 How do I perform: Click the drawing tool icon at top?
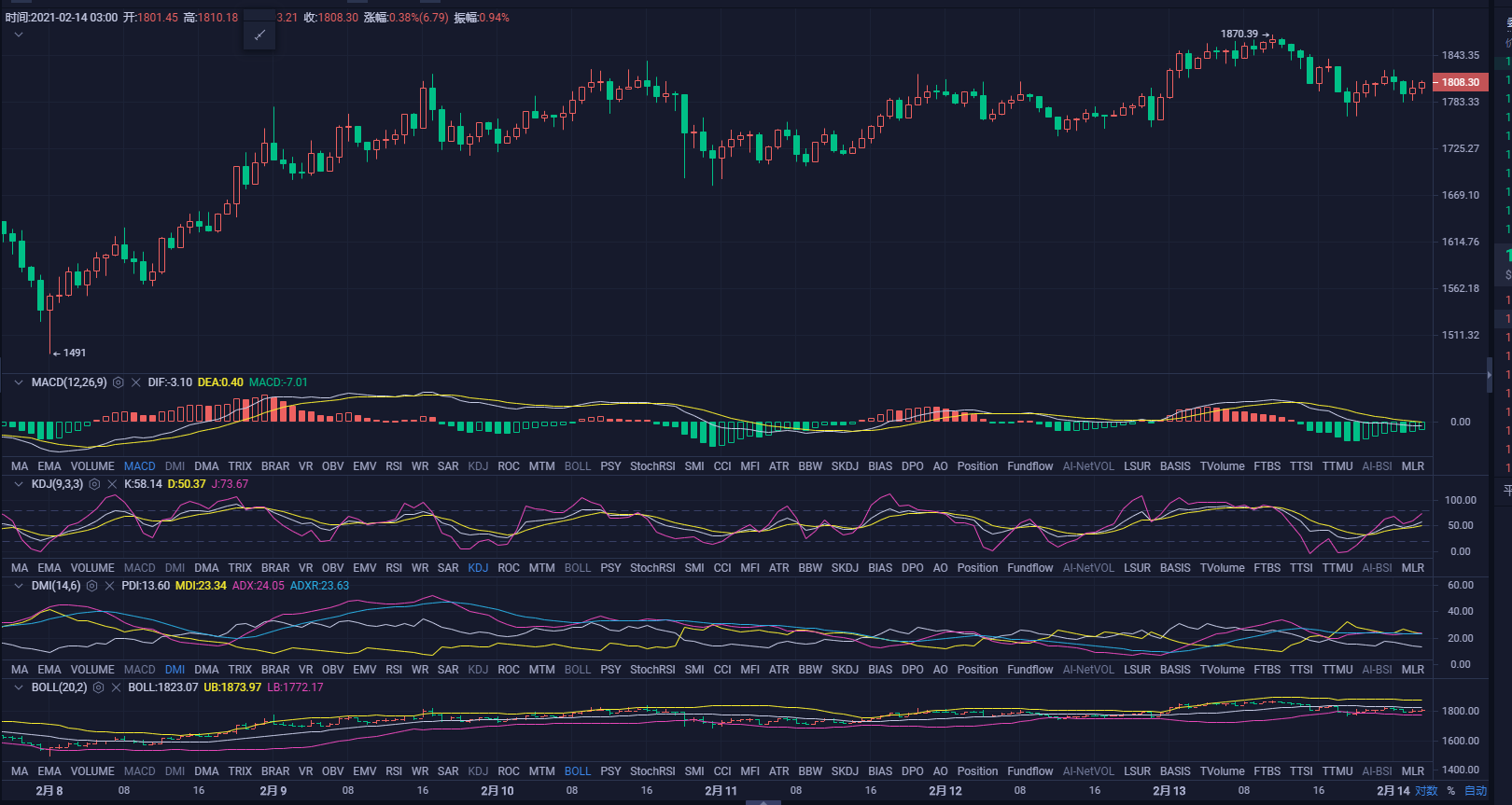click(259, 35)
